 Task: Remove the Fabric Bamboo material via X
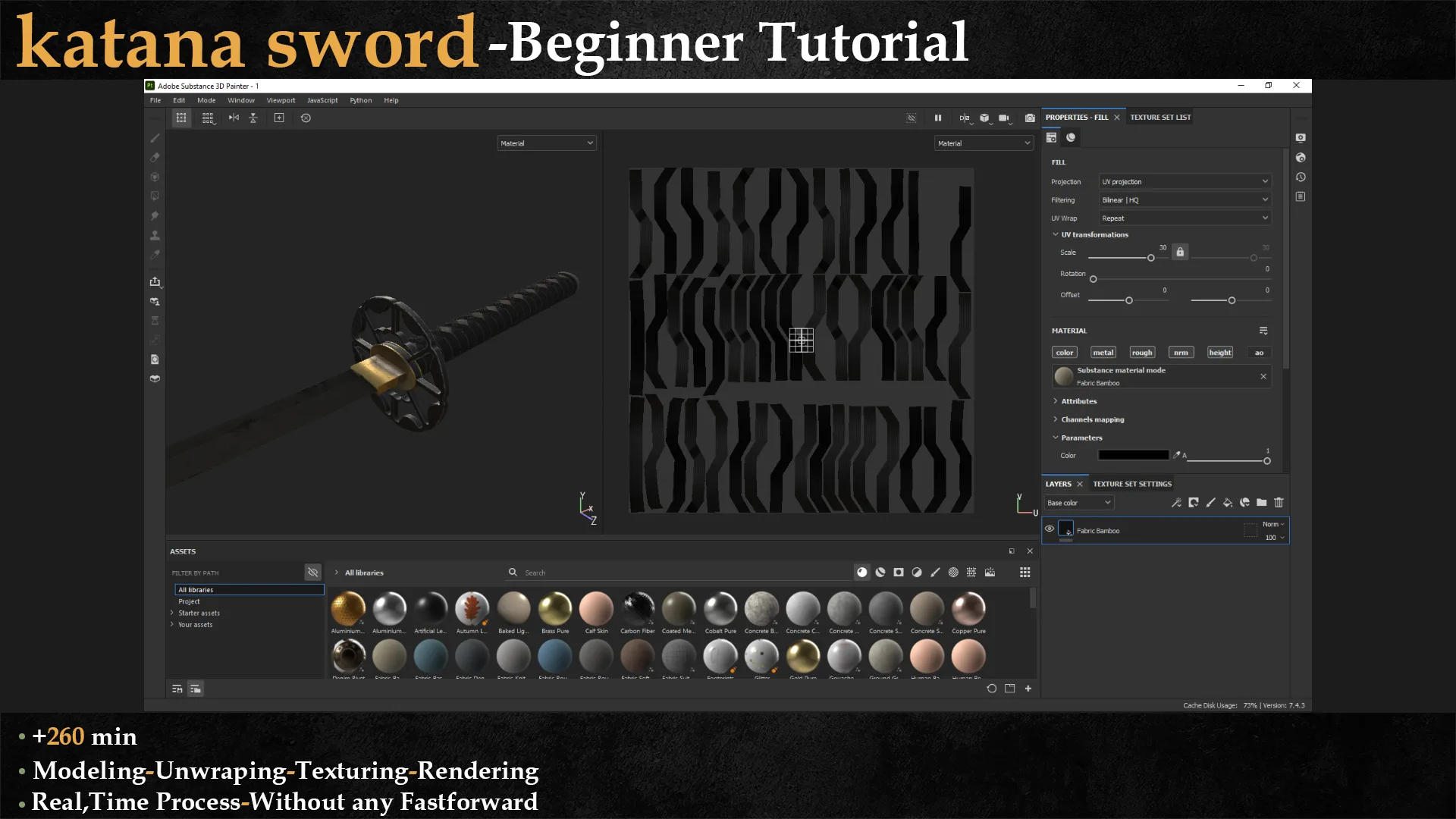[1263, 376]
